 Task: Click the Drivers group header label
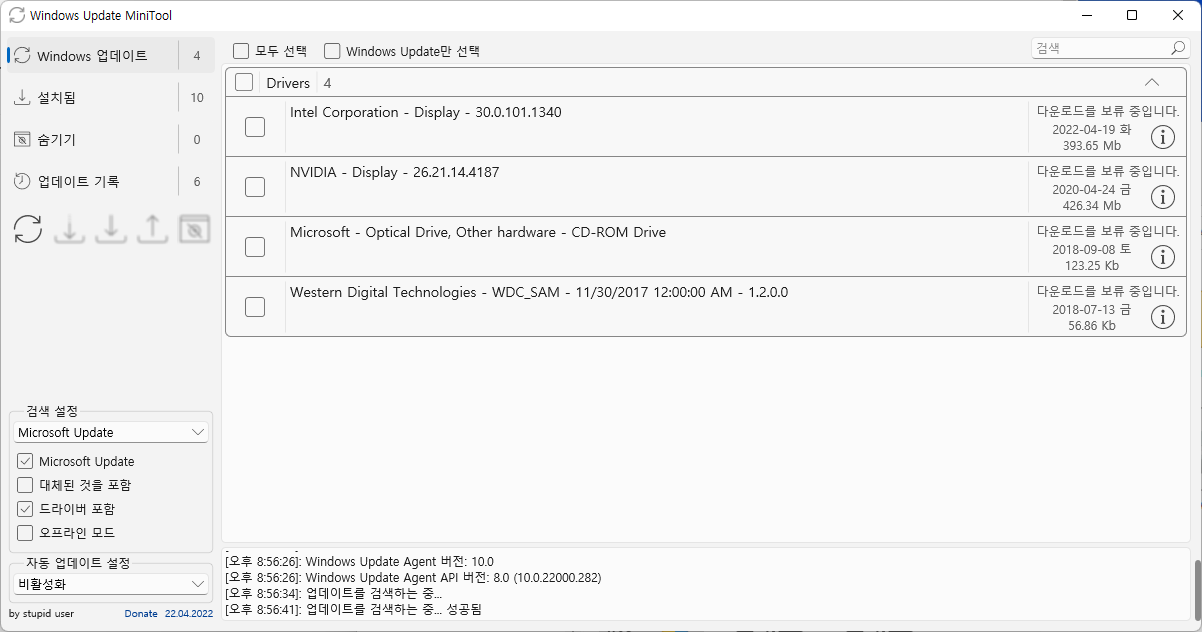[288, 83]
